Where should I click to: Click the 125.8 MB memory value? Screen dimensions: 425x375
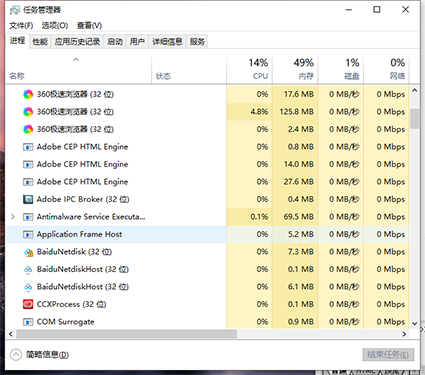[296, 112]
